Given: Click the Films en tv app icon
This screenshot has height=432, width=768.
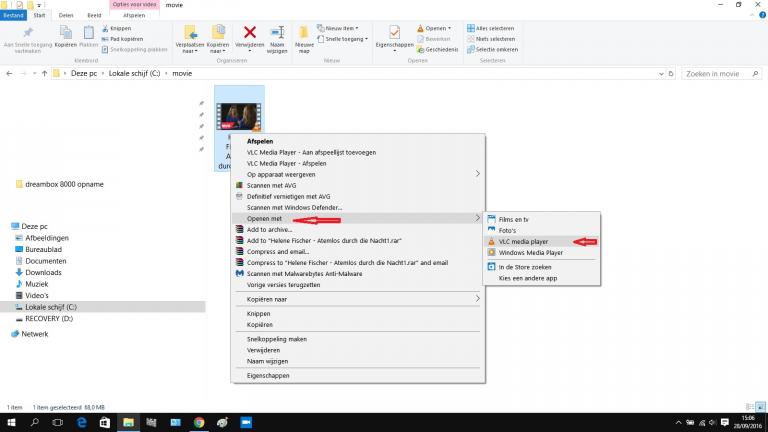Looking at the screenshot, I should pyautogui.click(x=490, y=218).
